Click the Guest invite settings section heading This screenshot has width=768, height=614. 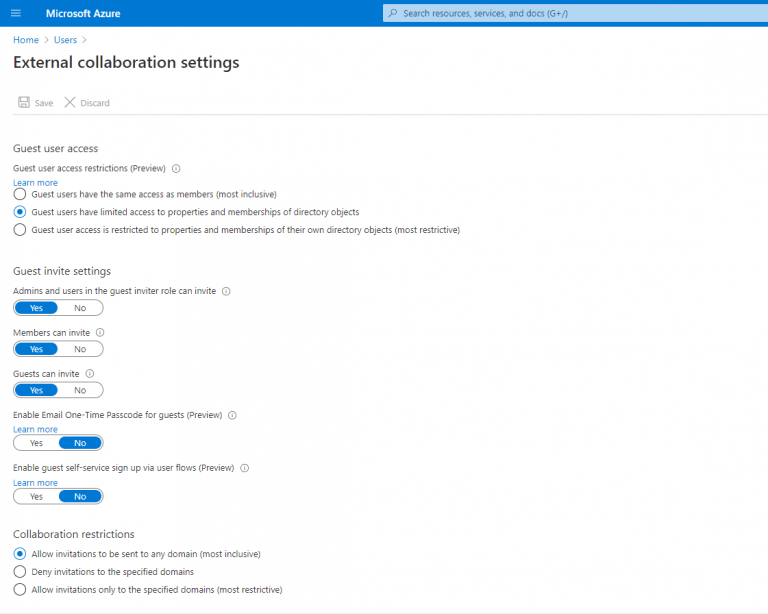pos(62,271)
